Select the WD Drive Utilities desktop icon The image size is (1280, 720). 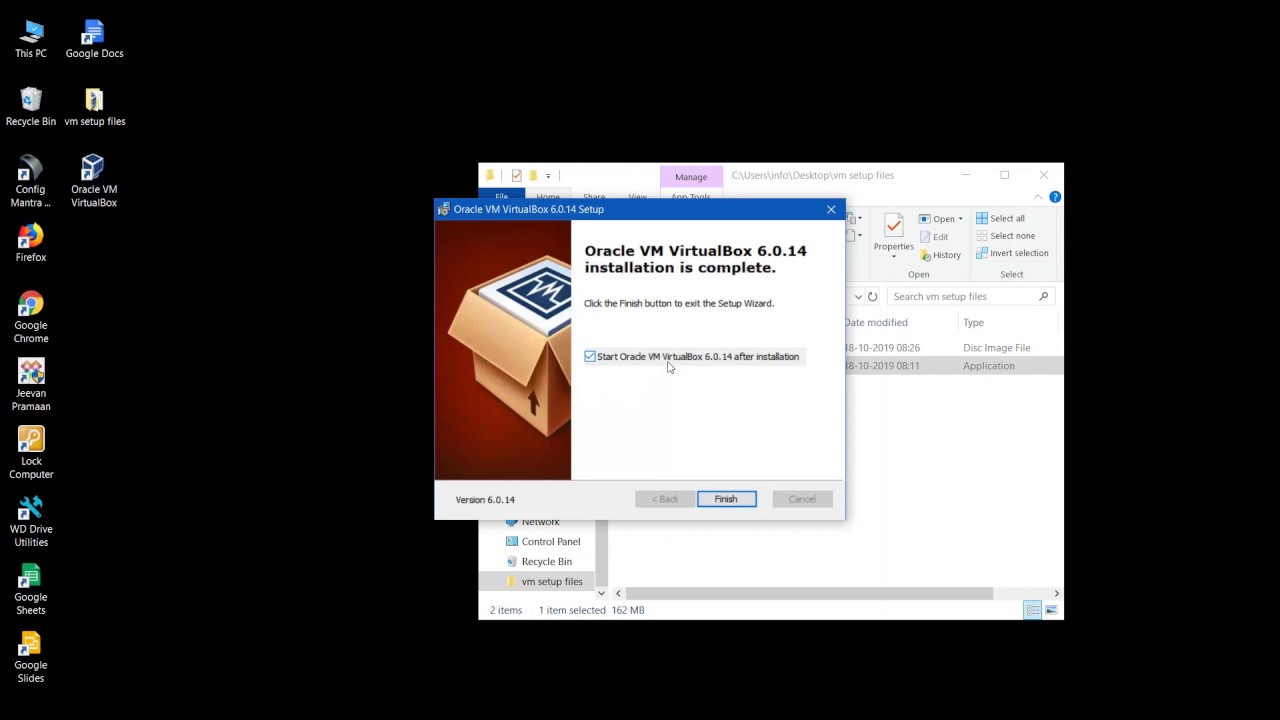pos(31,522)
